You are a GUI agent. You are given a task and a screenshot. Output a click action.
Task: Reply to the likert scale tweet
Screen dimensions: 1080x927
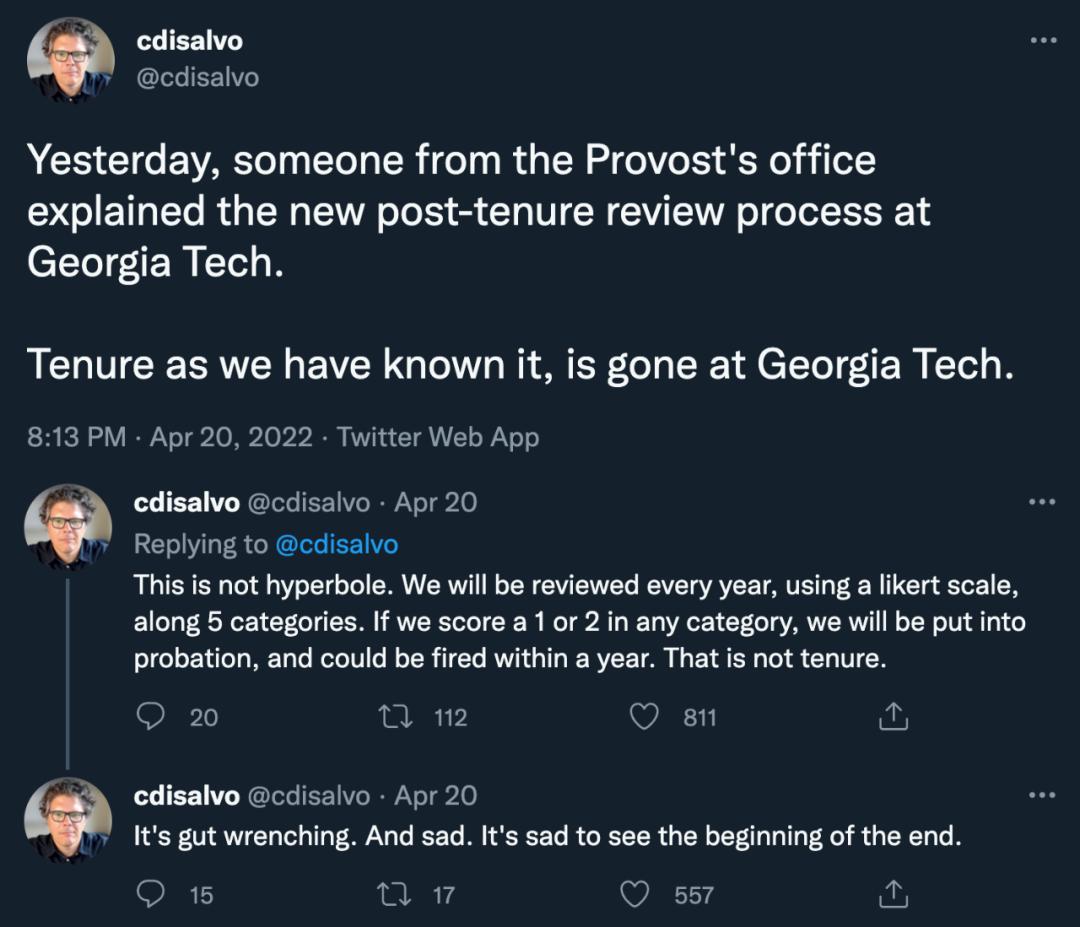pyautogui.click(x=150, y=716)
